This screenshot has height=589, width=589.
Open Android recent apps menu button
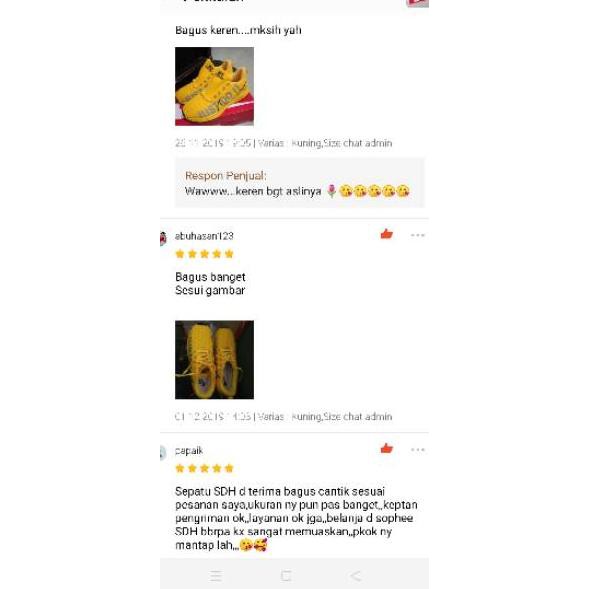coord(216,575)
